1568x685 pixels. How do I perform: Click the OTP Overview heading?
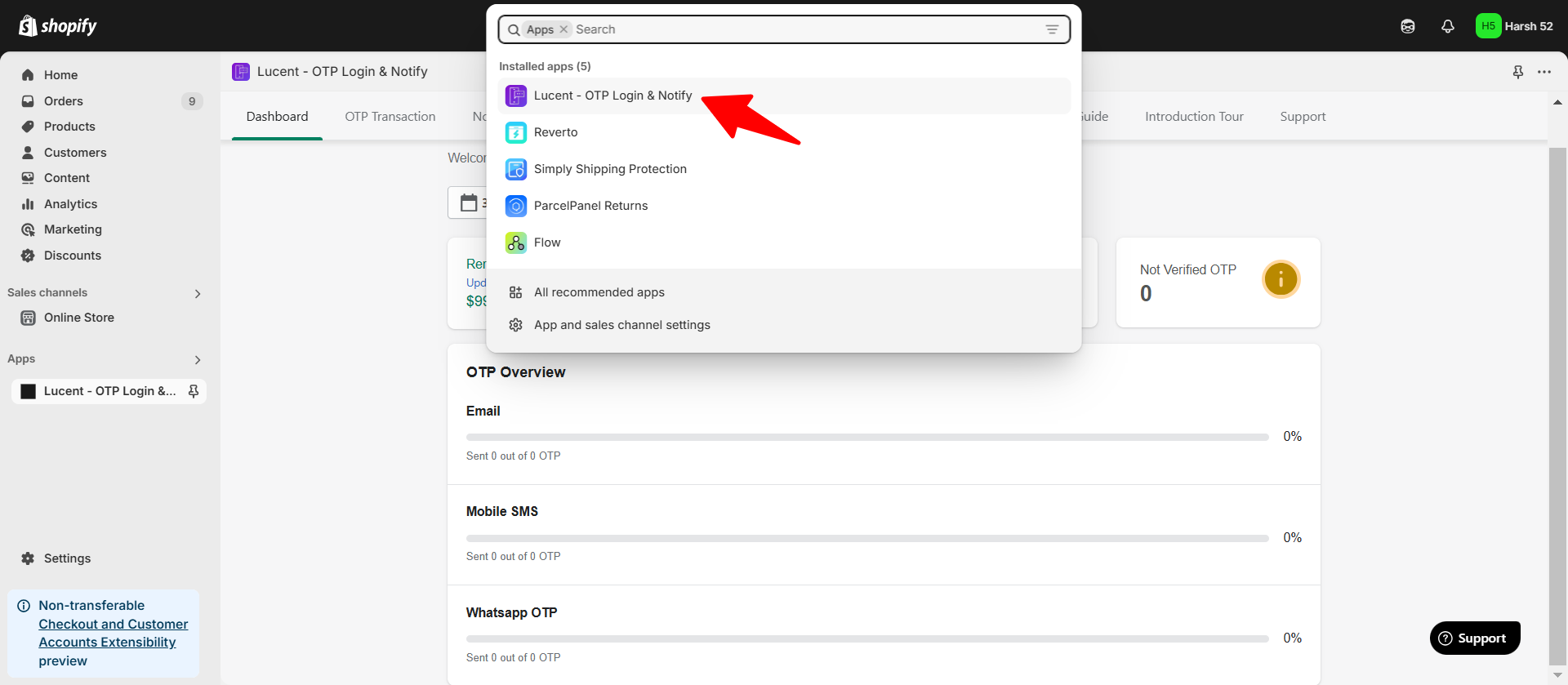tap(515, 372)
